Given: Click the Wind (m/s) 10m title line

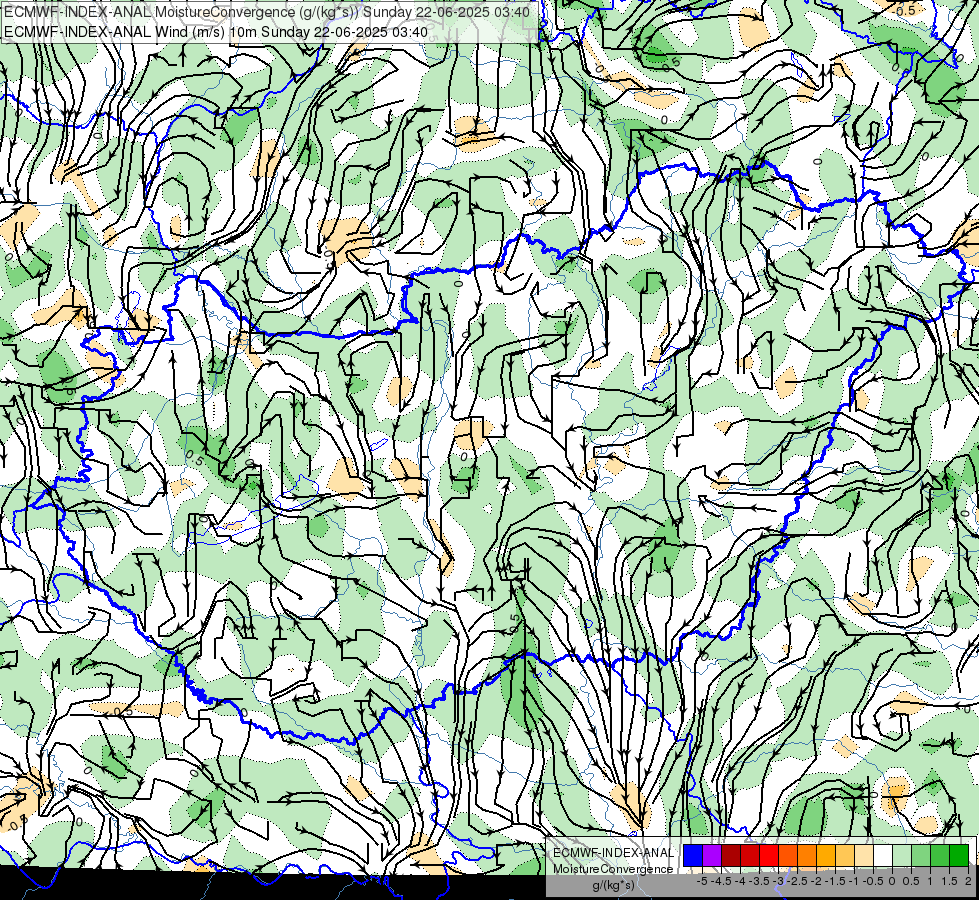Looking at the screenshot, I should (216, 32).
